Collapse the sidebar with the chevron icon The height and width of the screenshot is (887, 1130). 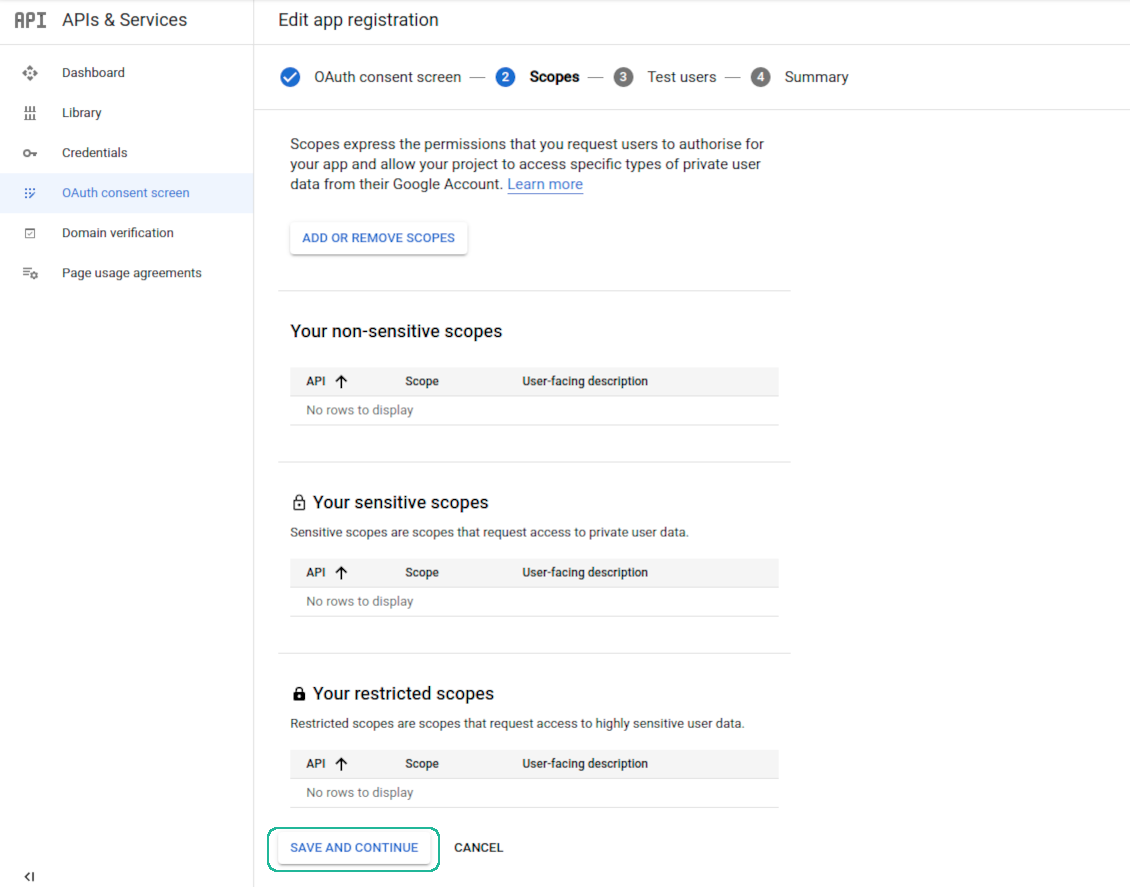29,877
